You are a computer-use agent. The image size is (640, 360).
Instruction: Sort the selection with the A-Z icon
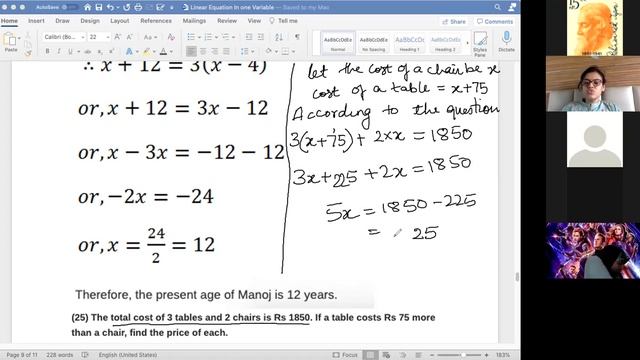click(279, 37)
